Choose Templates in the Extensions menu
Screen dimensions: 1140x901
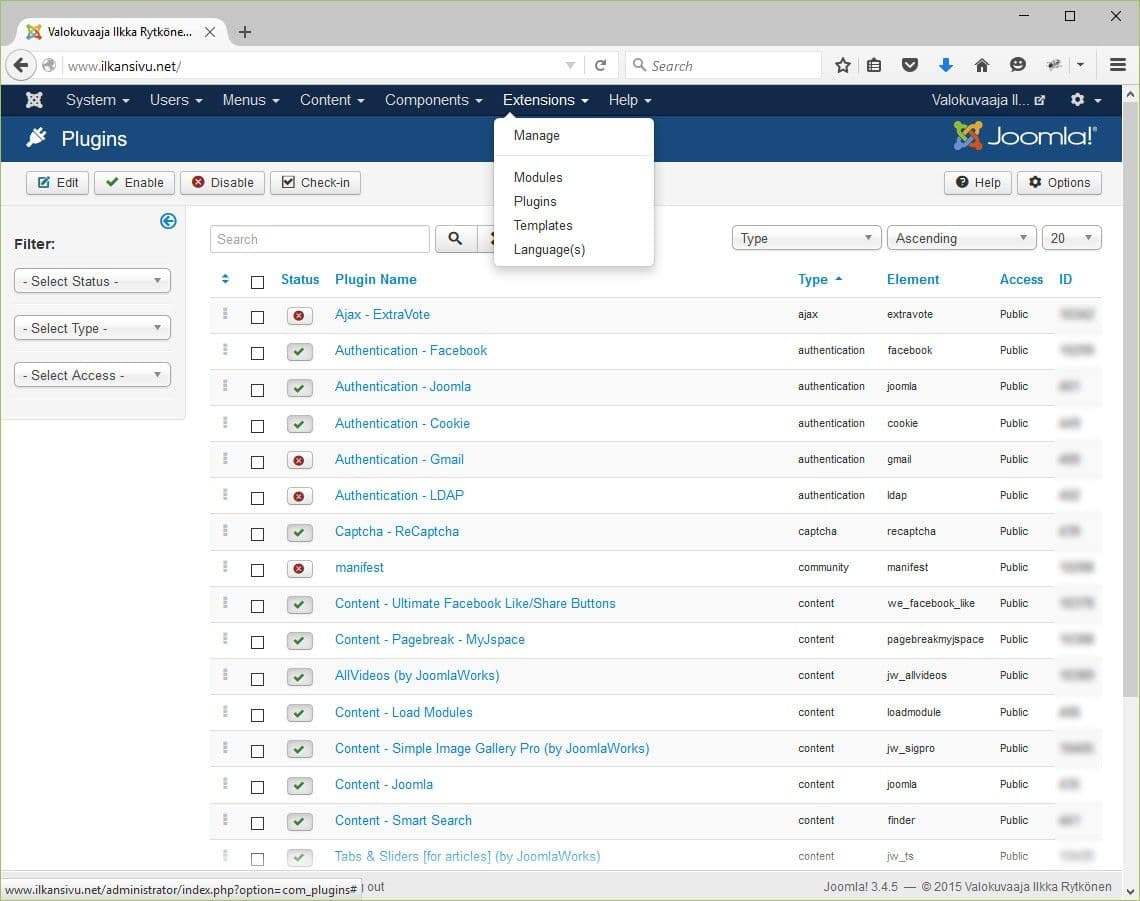point(543,225)
